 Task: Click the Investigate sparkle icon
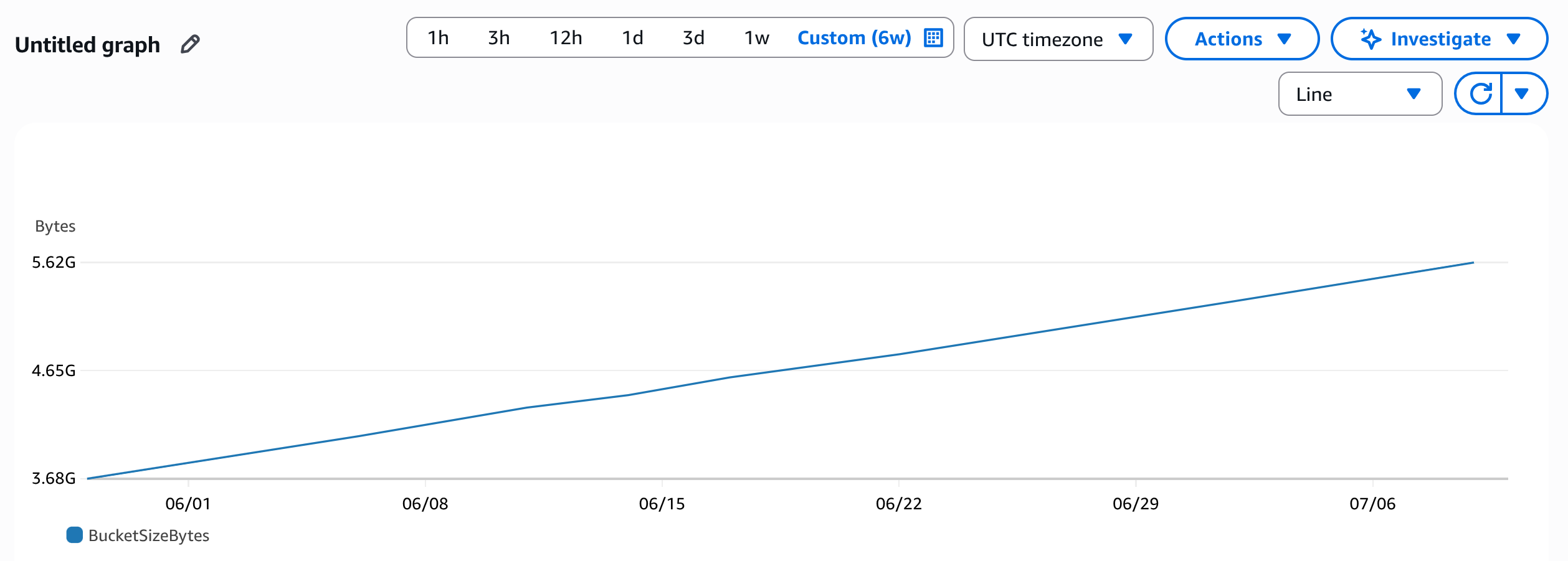1370,39
